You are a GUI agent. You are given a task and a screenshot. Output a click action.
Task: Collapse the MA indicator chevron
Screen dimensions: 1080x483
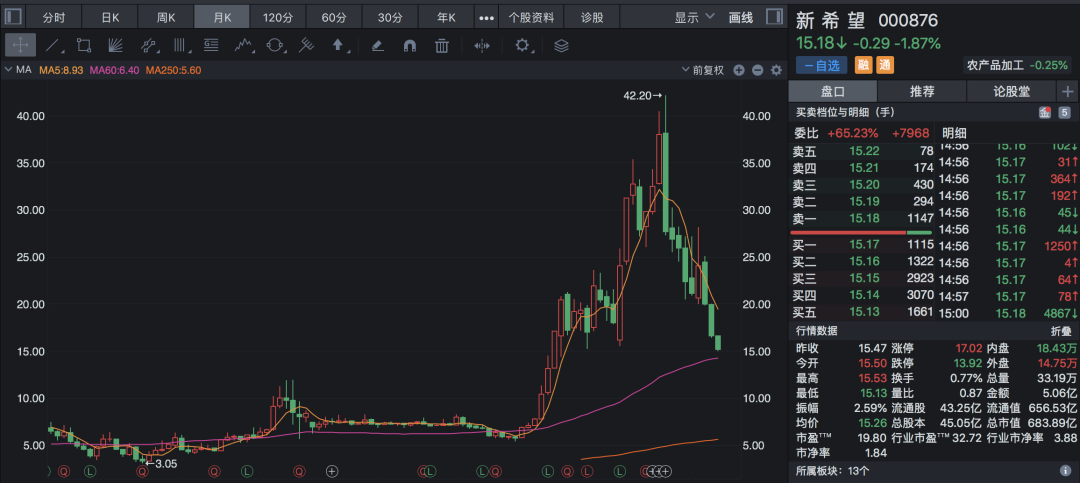pos(9,70)
